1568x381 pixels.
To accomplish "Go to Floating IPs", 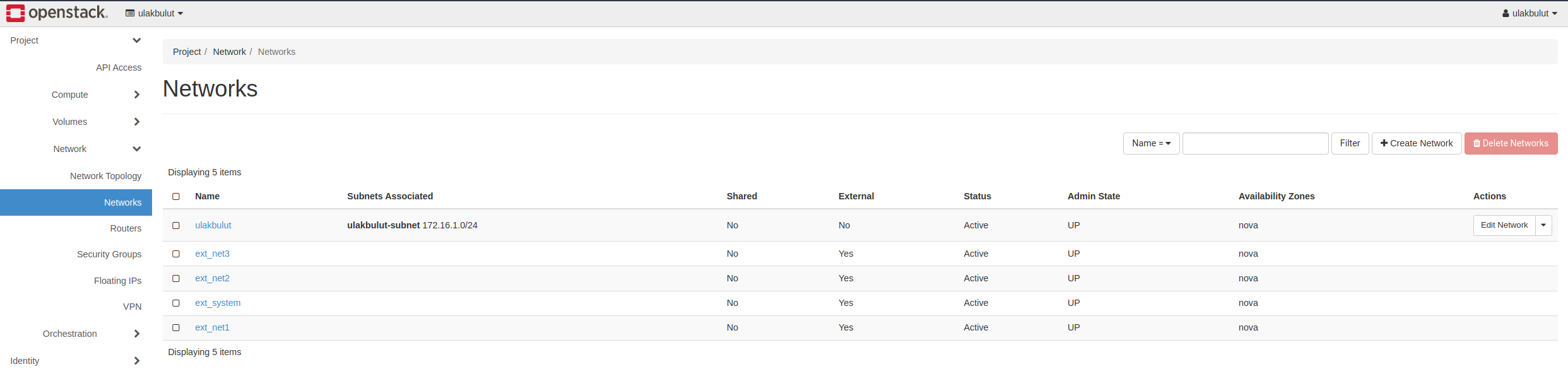I will (117, 281).
